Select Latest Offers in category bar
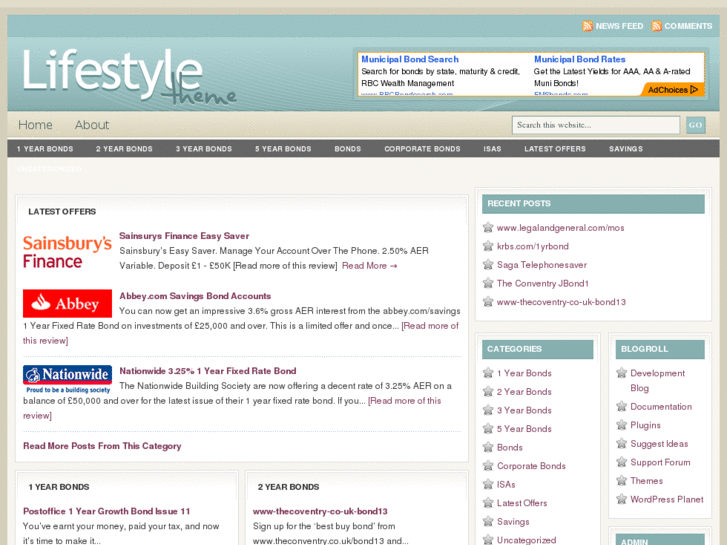Viewport: 727px width, 545px height. click(x=555, y=149)
